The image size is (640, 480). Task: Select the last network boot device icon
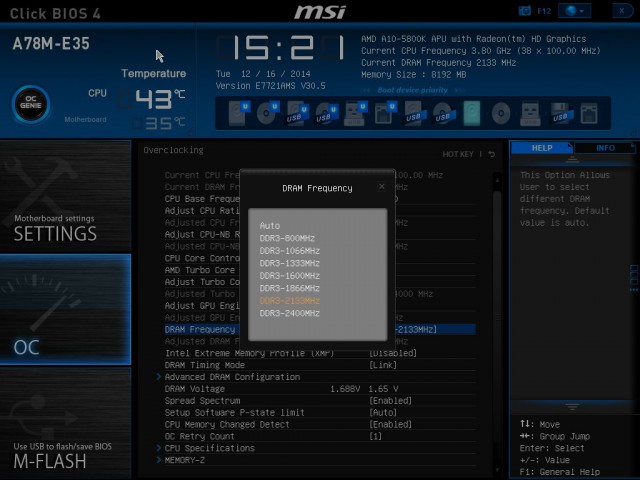[x=589, y=113]
